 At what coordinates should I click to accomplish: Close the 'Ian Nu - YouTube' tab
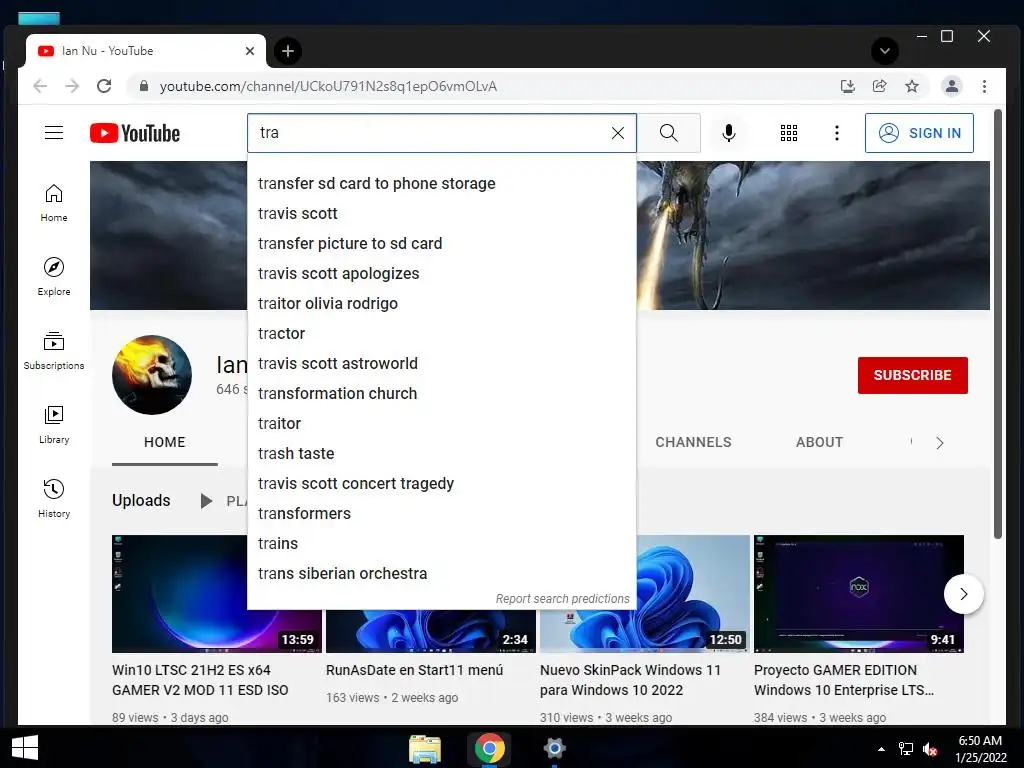(249, 51)
